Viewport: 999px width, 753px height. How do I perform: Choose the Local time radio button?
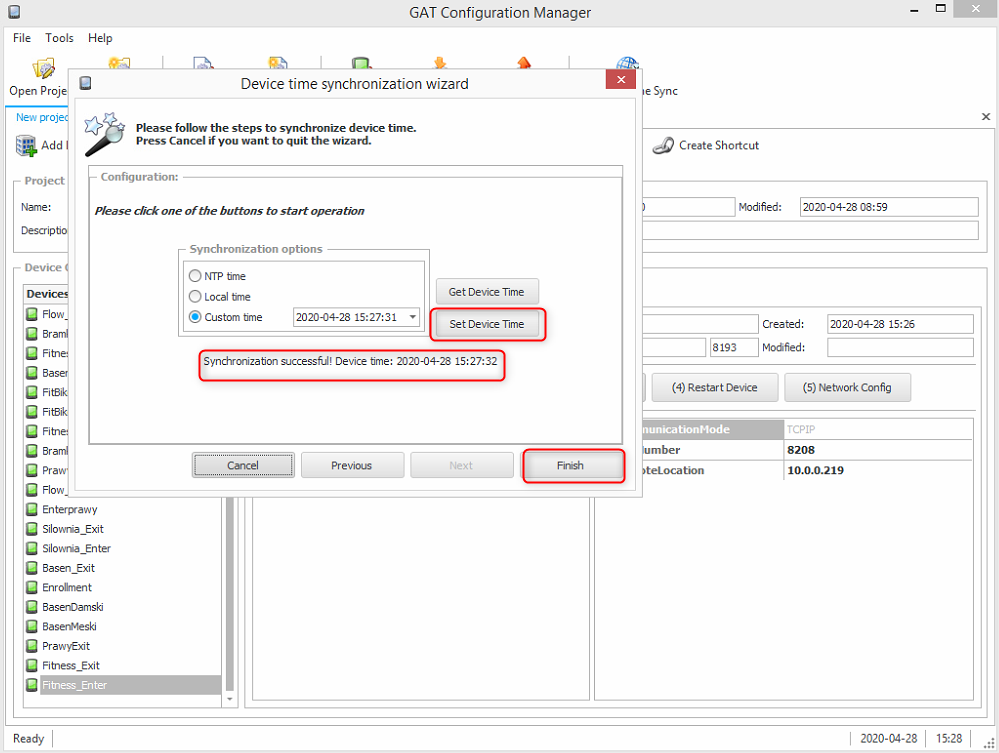tap(195, 297)
